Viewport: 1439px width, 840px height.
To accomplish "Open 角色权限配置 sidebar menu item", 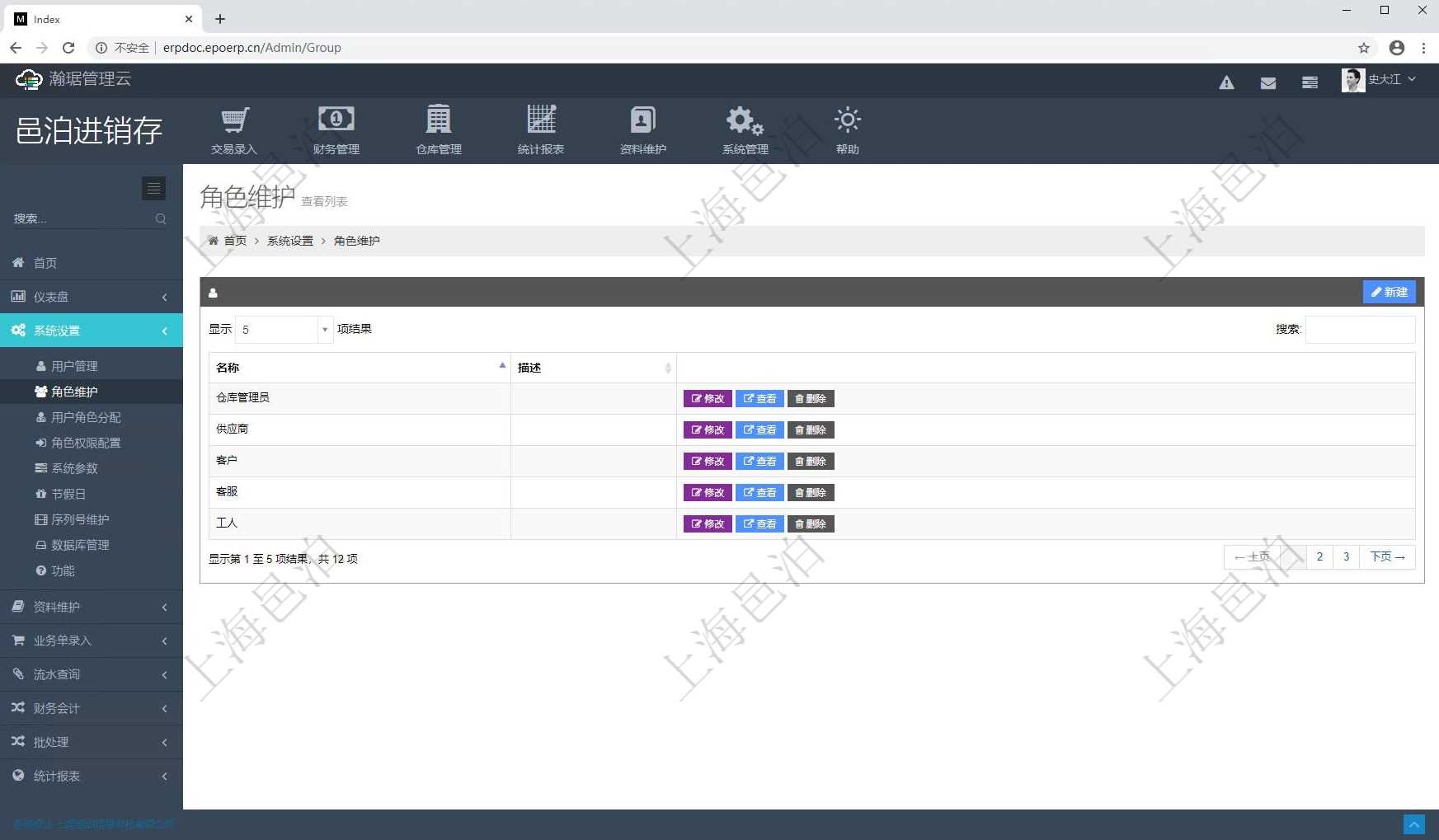I will tap(86, 443).
